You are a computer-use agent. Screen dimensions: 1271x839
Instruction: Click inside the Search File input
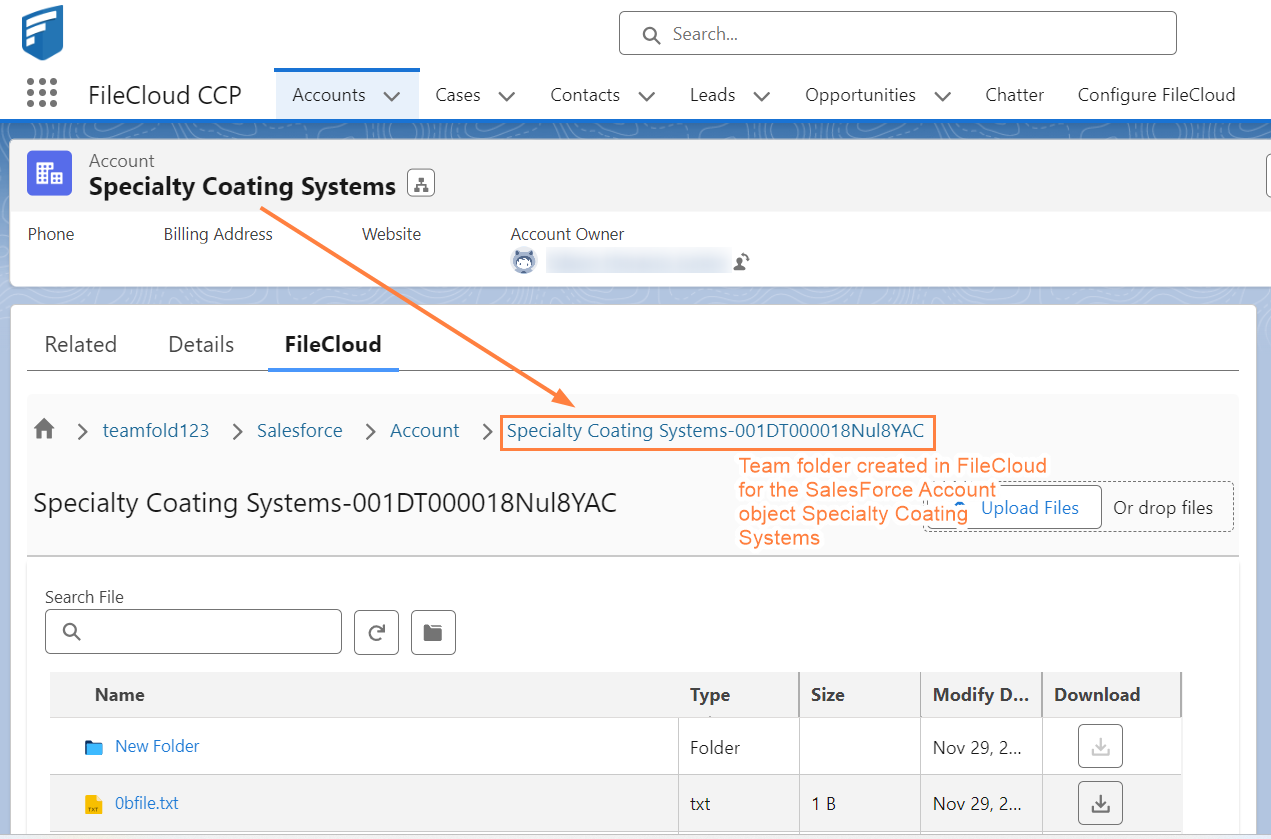[x=193, y=631]
